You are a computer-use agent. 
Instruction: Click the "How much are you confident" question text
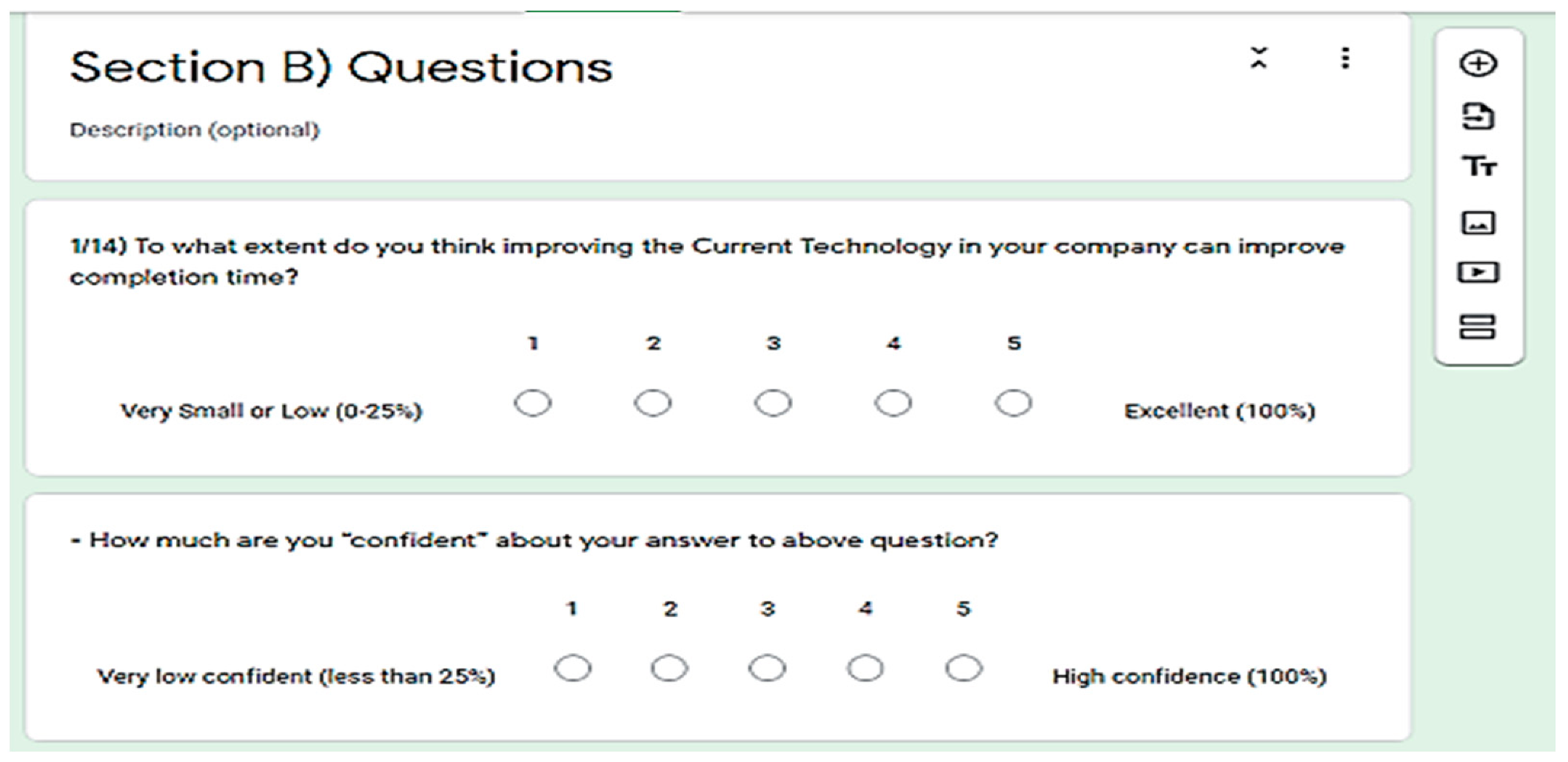(543, 541)
